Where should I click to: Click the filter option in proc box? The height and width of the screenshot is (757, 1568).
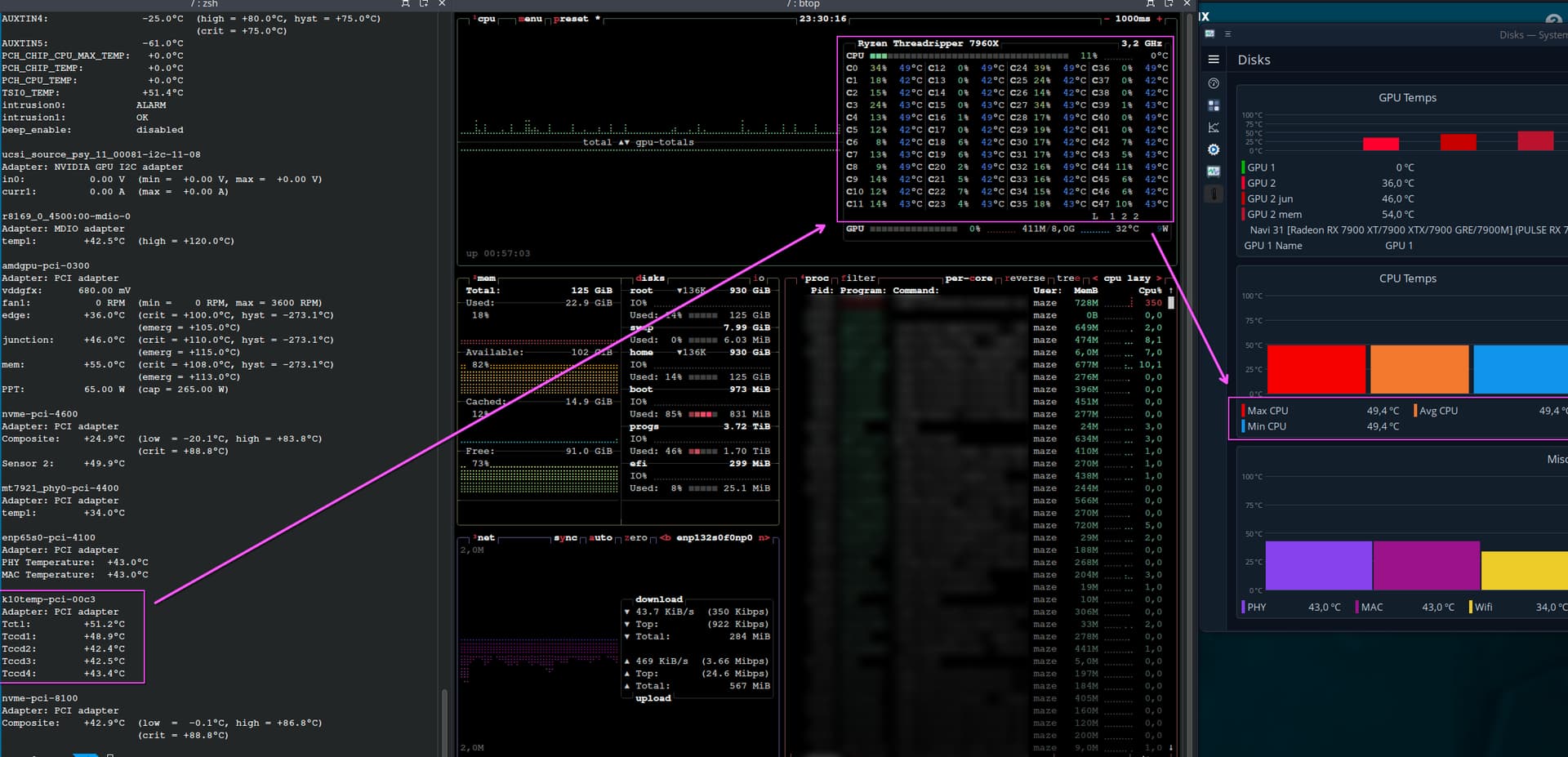(857, 278)
